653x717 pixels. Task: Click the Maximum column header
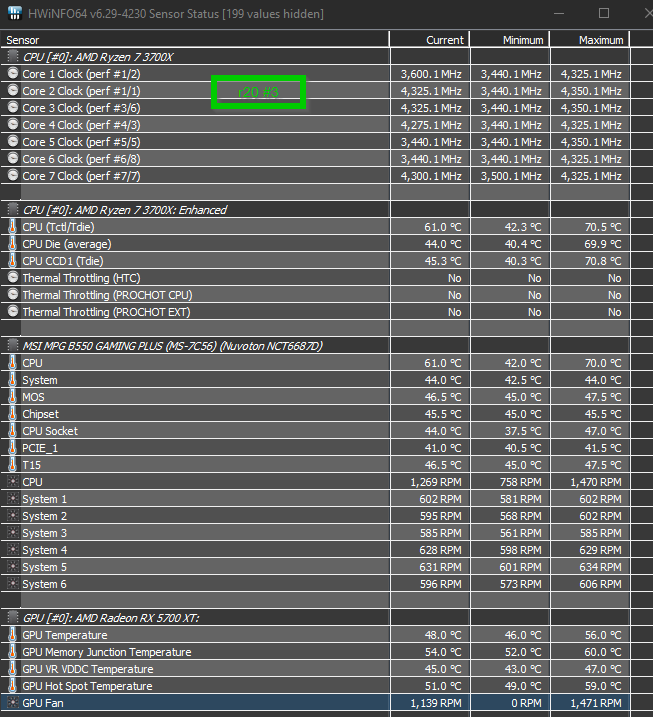pos(589,40)
